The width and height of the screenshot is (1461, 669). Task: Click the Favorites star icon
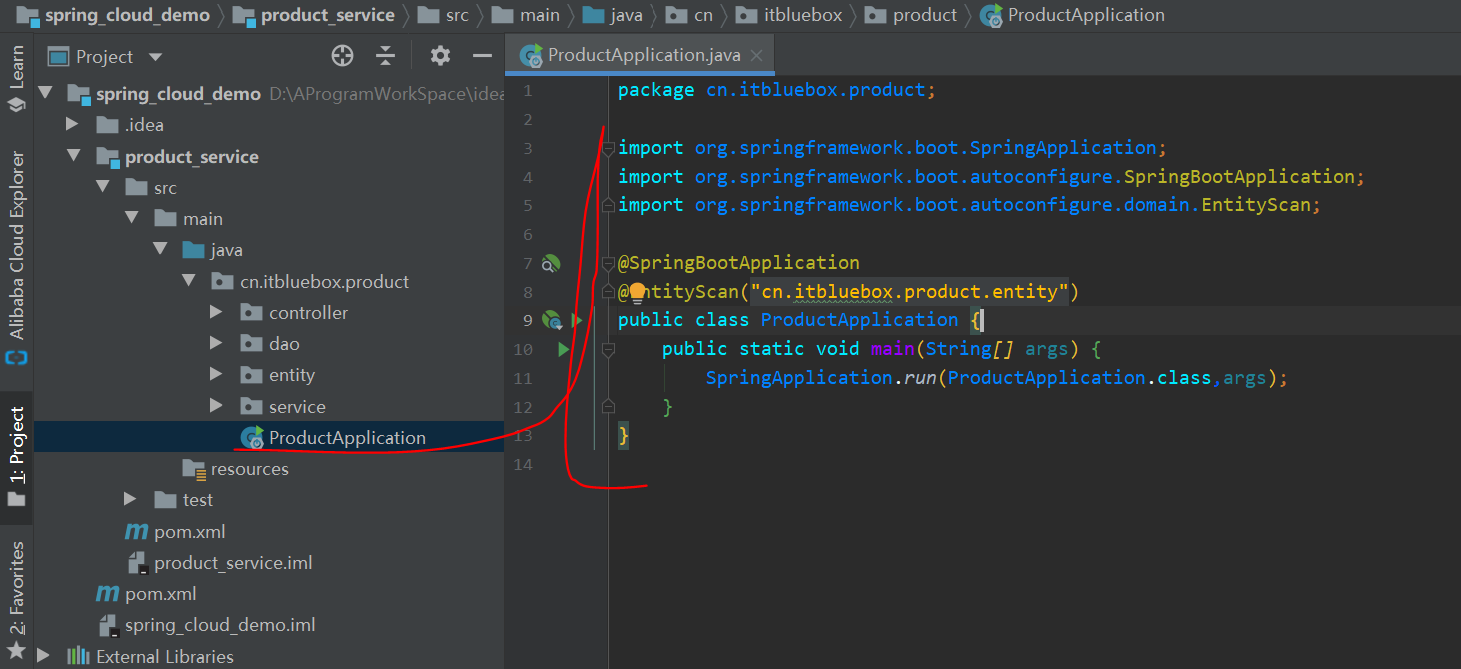(16, 651)
